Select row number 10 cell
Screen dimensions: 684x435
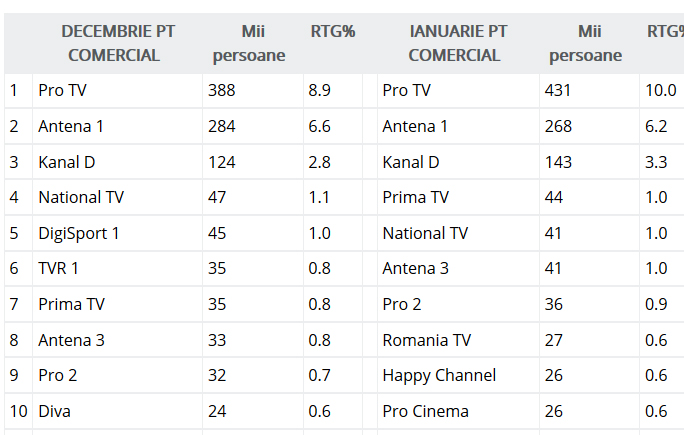pyautogui.click(x=17, y=411)
